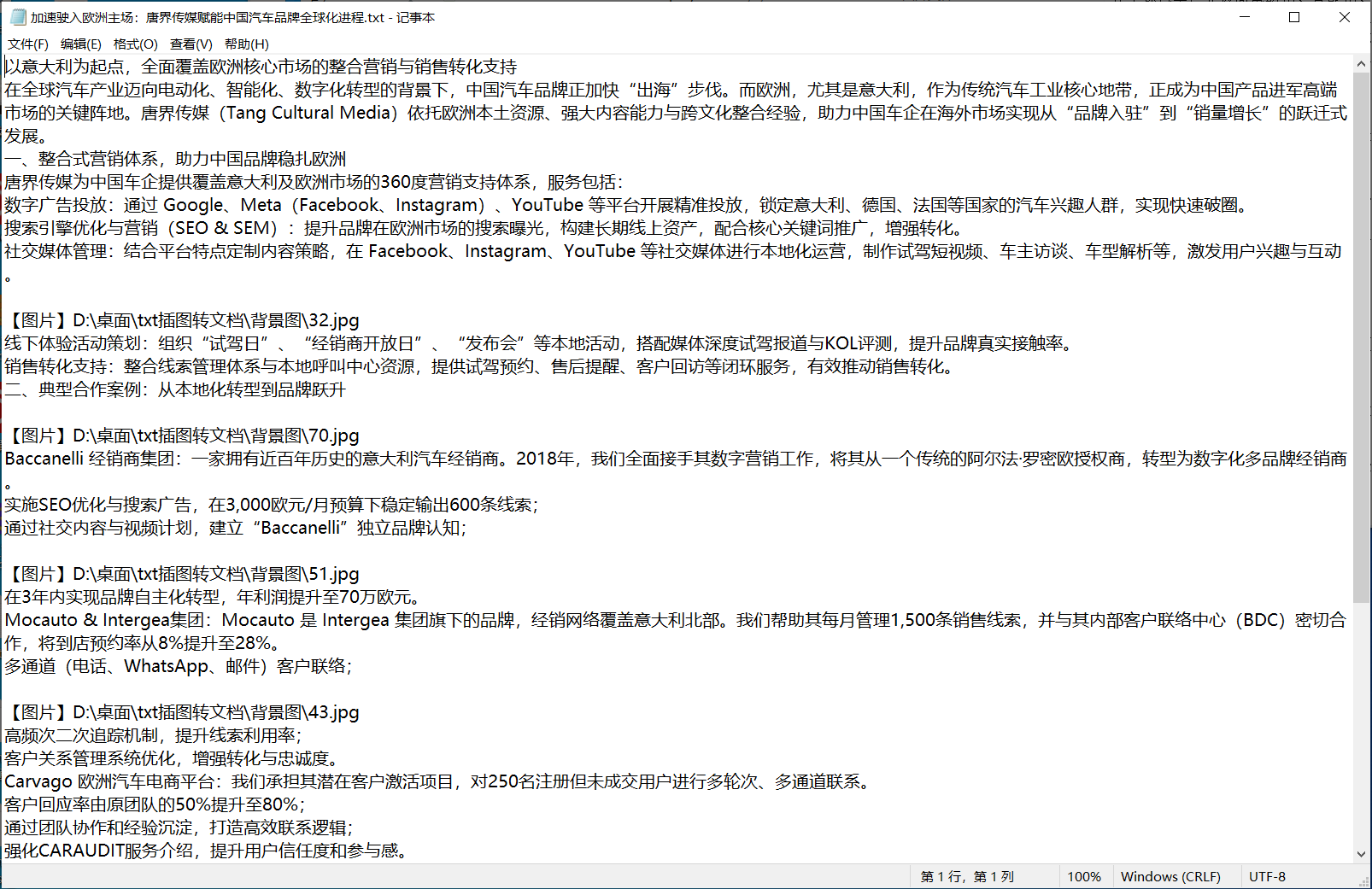
Task: Click the line 客户回应率由原团队的50%提升至80%
Action: point(155,804)
